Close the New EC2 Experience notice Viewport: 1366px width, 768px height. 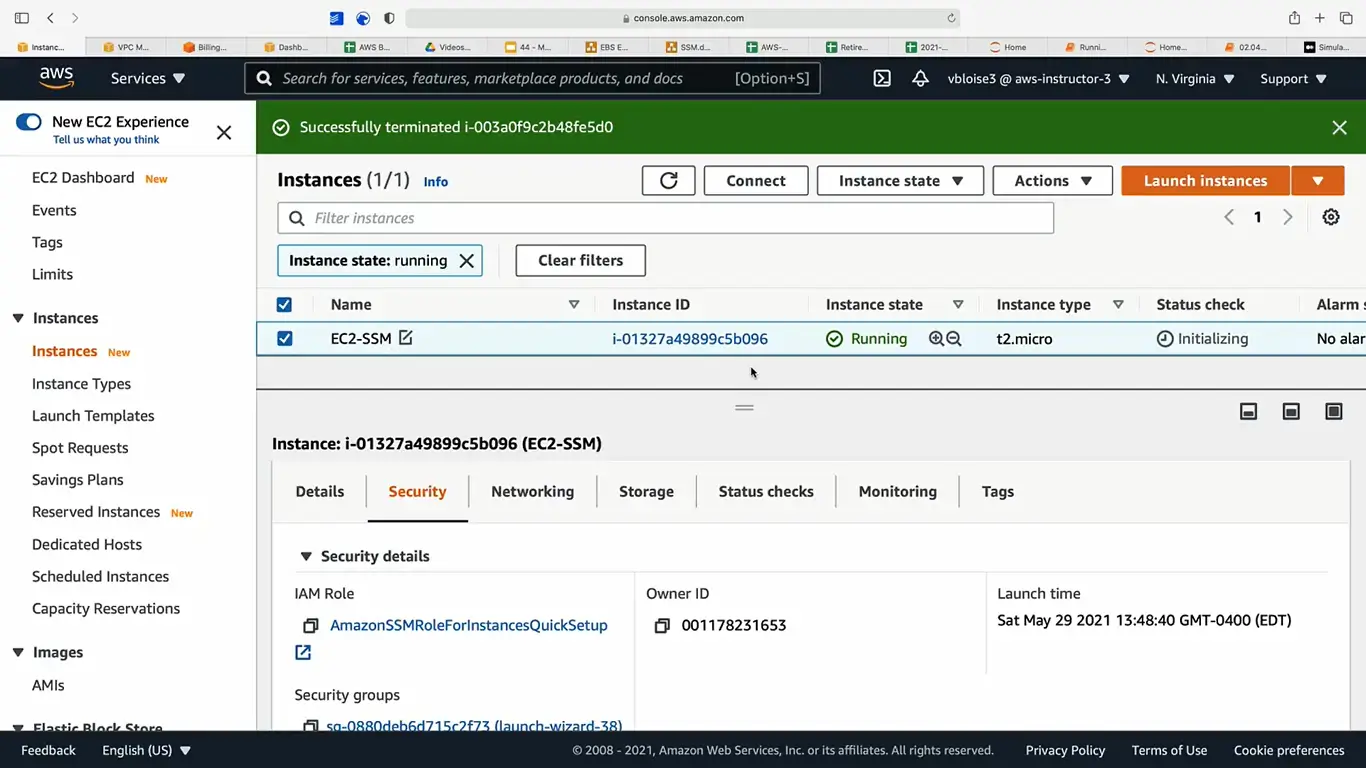[x=224, y=132]
